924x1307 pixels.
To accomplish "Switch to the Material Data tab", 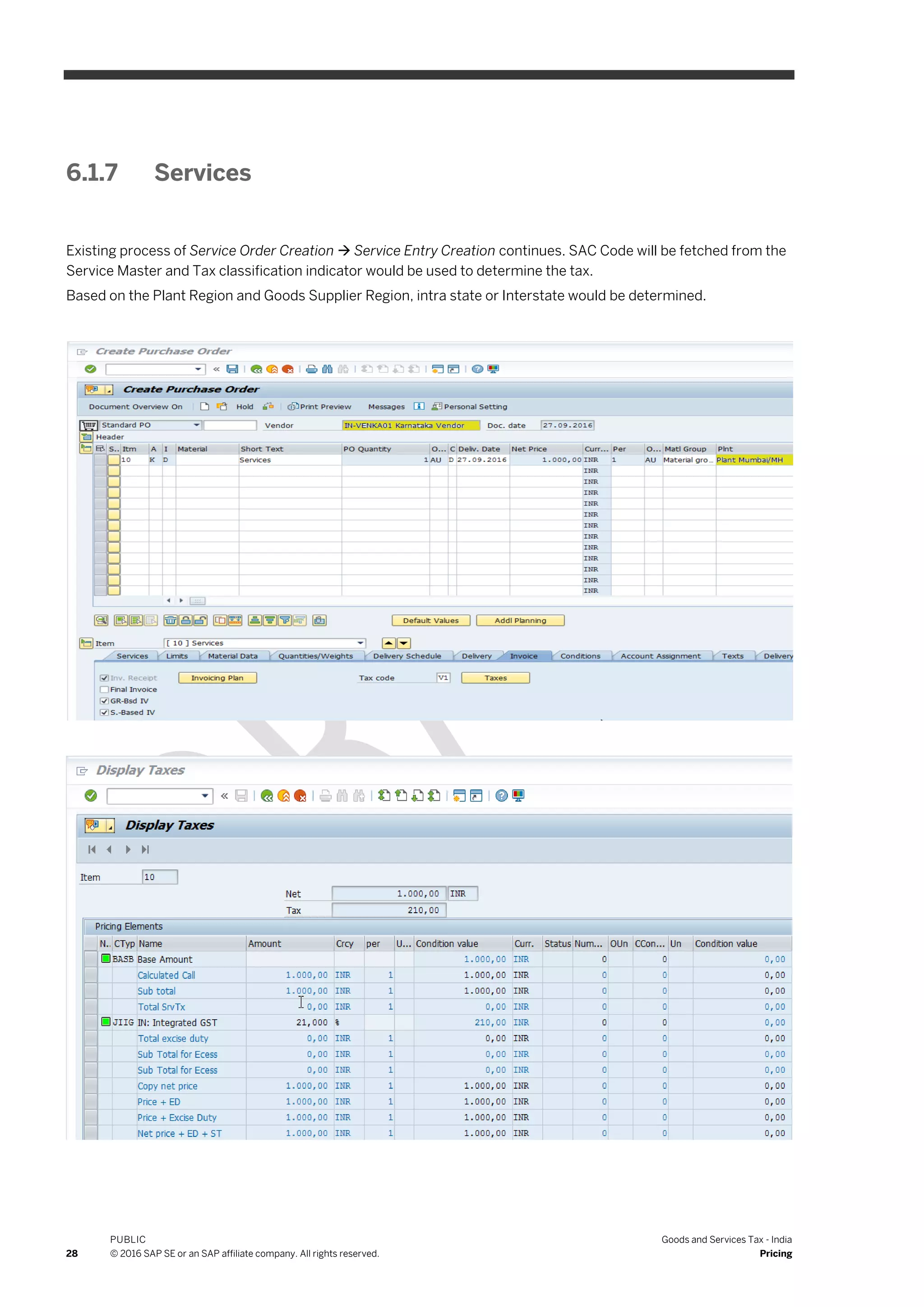I will (233, 656).
